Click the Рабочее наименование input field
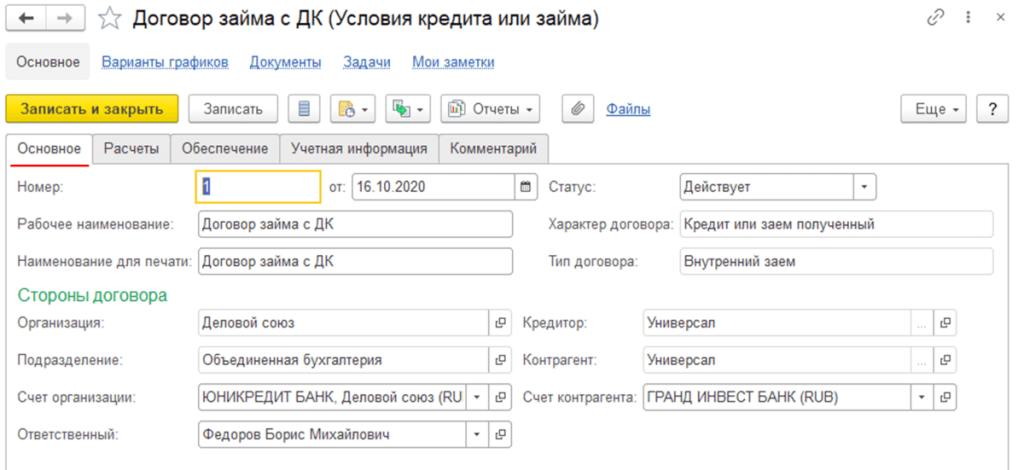This screenshot has height=470, width=1024. click(355, 225)
